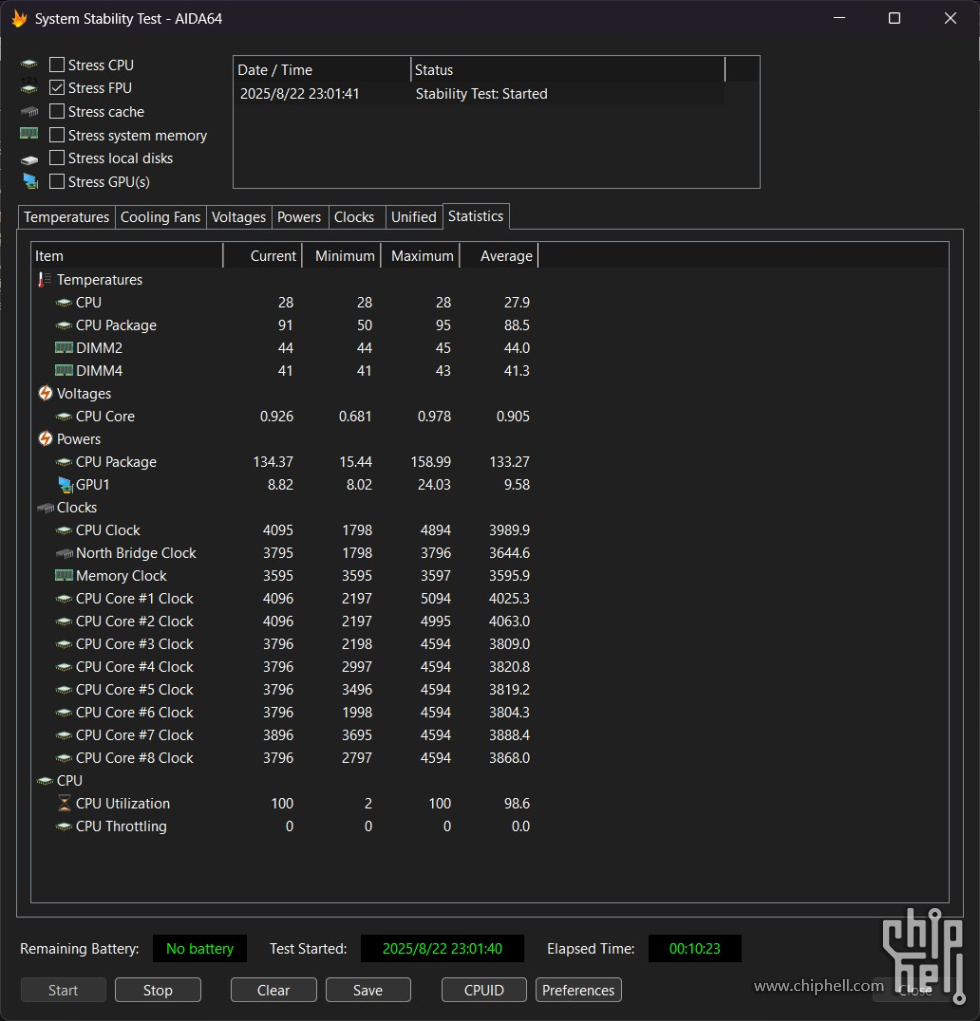
Task: Click the Elapsed Time value 00:10:23
Action: click(x=695, y=948)
